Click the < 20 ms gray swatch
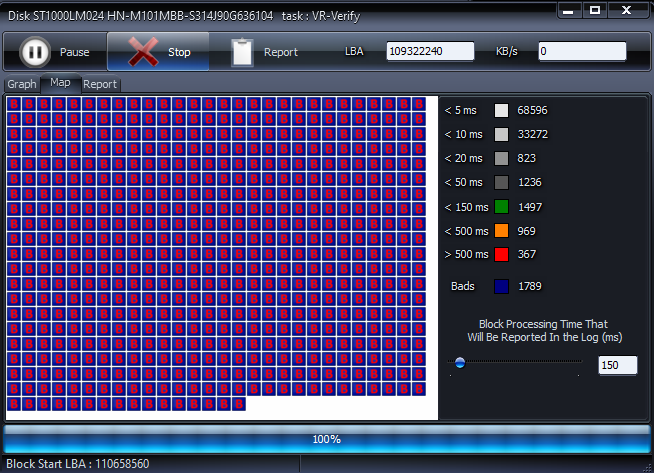 501,159
